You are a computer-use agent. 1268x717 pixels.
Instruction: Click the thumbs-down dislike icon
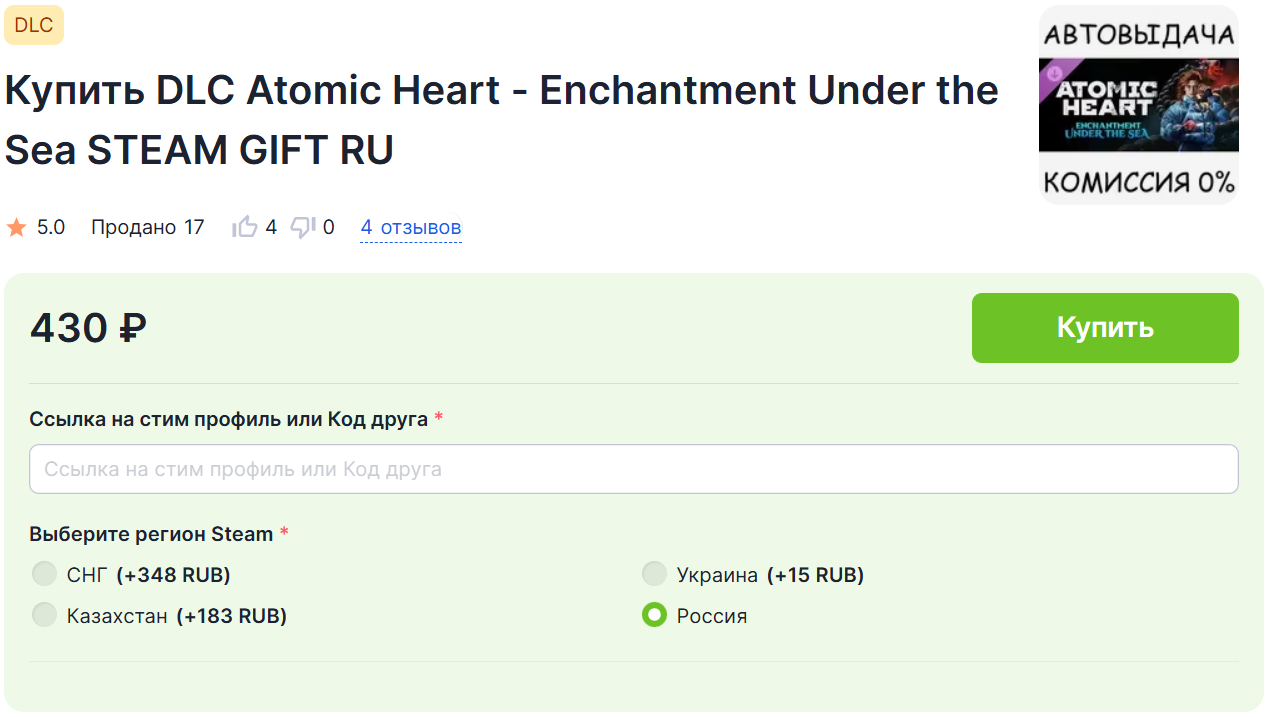point(303,228)
